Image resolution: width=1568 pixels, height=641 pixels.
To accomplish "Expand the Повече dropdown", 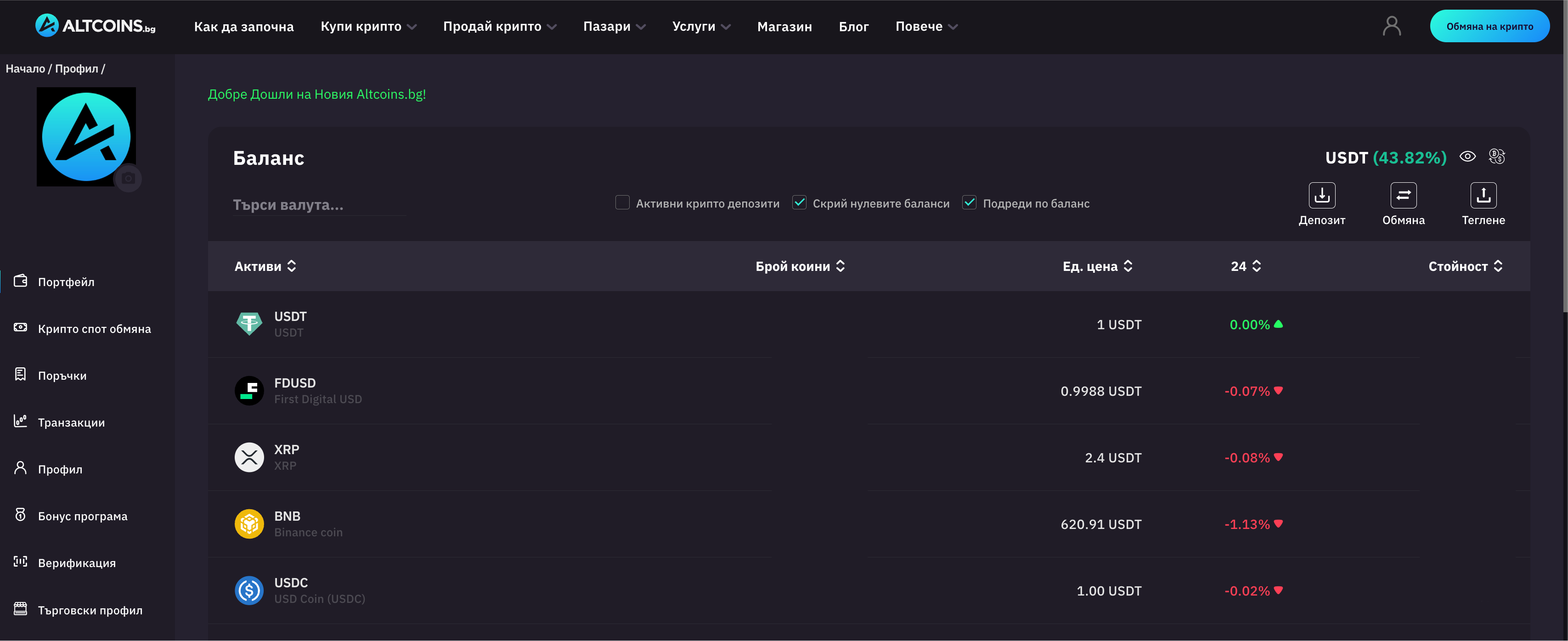I will click(x=926, y=26).
